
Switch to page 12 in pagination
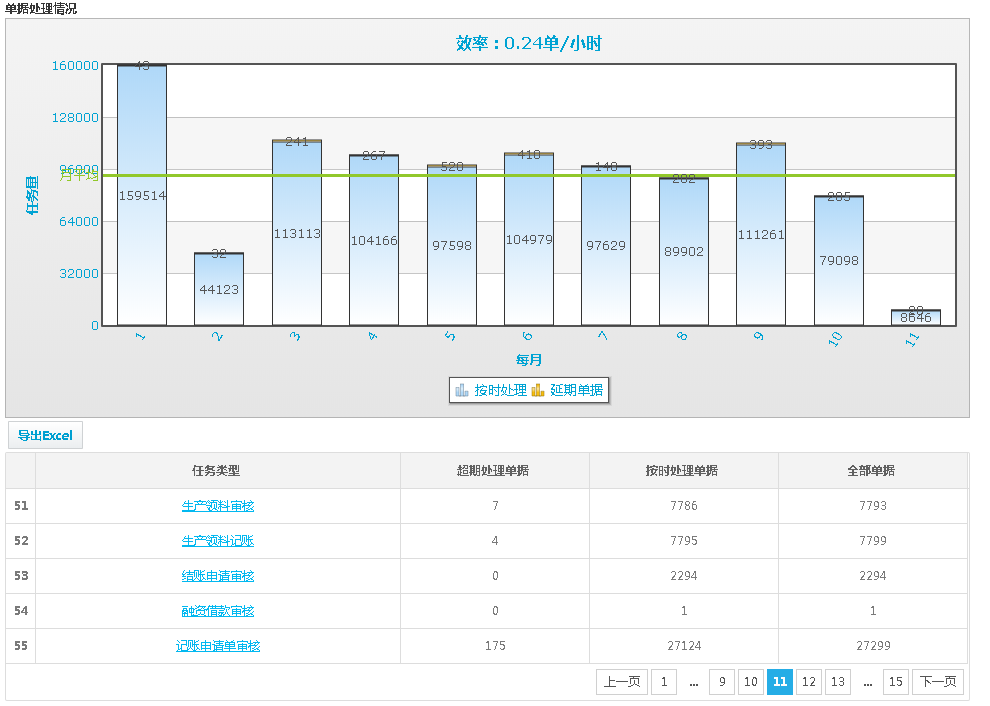pos(809,682)
